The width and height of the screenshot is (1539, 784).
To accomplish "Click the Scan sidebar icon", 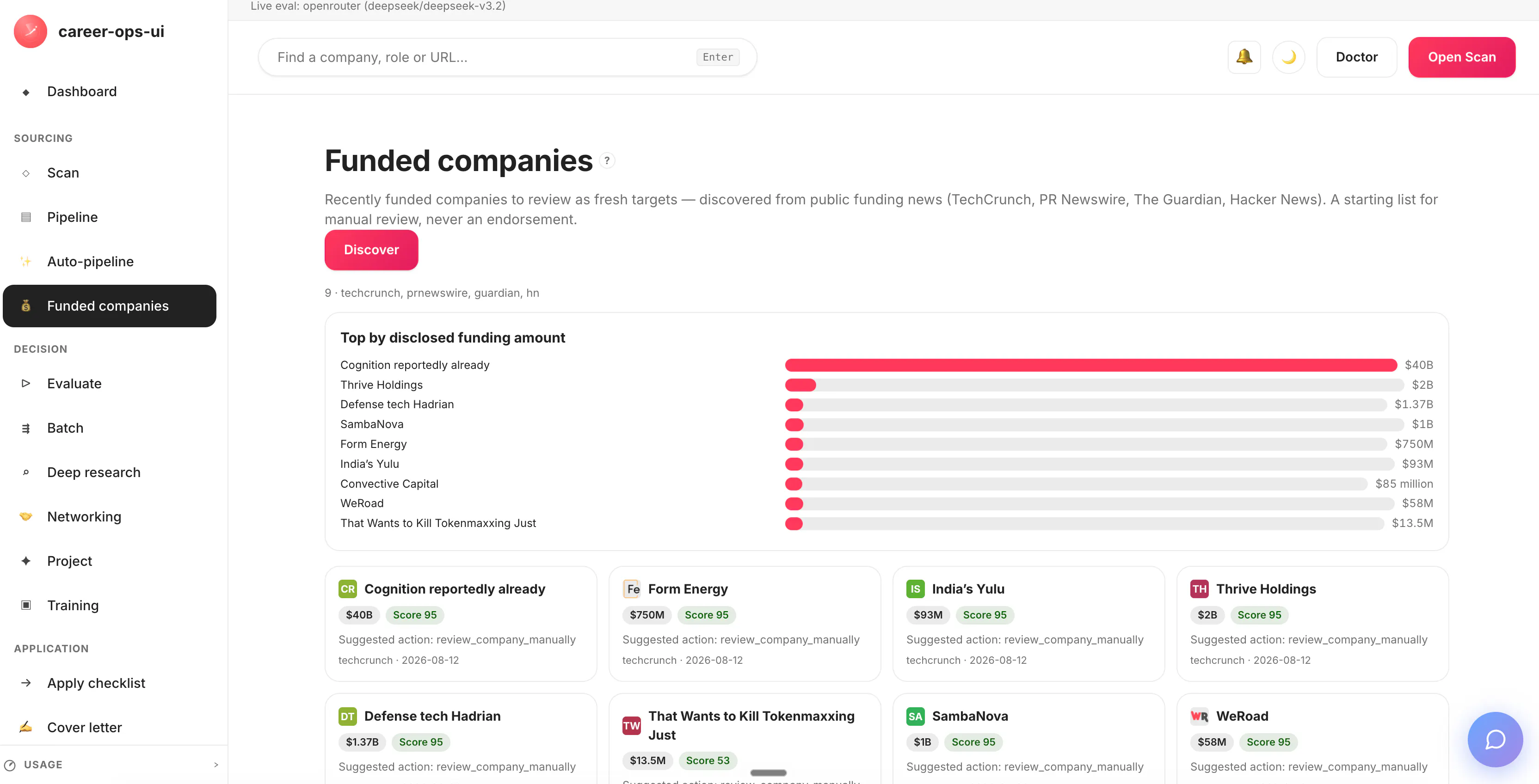I will tap(26, 173).
